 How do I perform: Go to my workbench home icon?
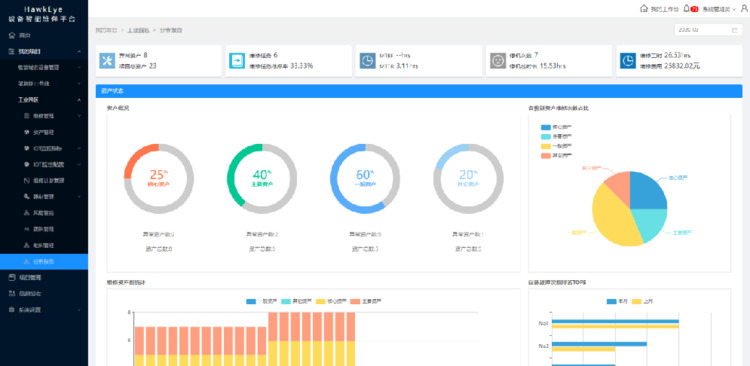coord(644,9)
